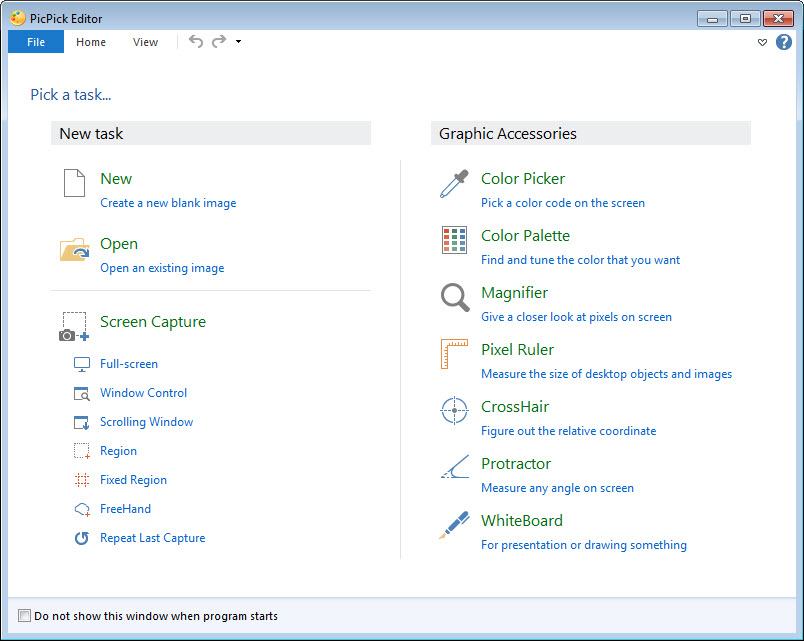Click the Region capture icon
The image size is (804, 641).
pyautogui.click(x=82, y=451)
